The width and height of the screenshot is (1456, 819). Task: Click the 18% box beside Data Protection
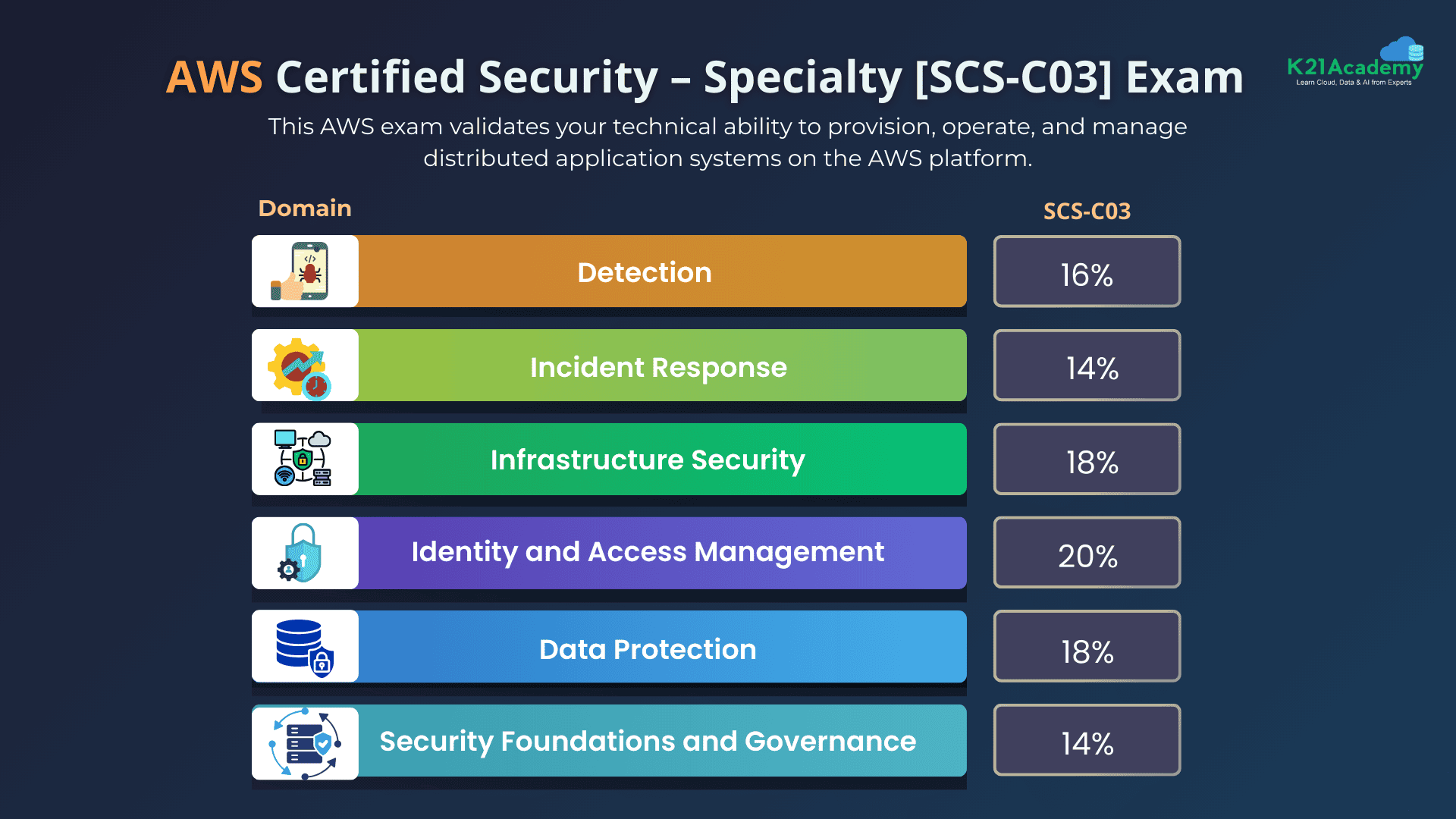(x=1087, y=648)
